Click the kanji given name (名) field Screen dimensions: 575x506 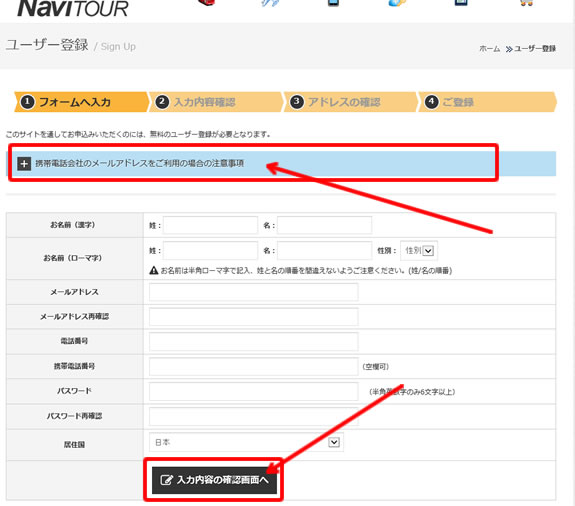[325, 225]
